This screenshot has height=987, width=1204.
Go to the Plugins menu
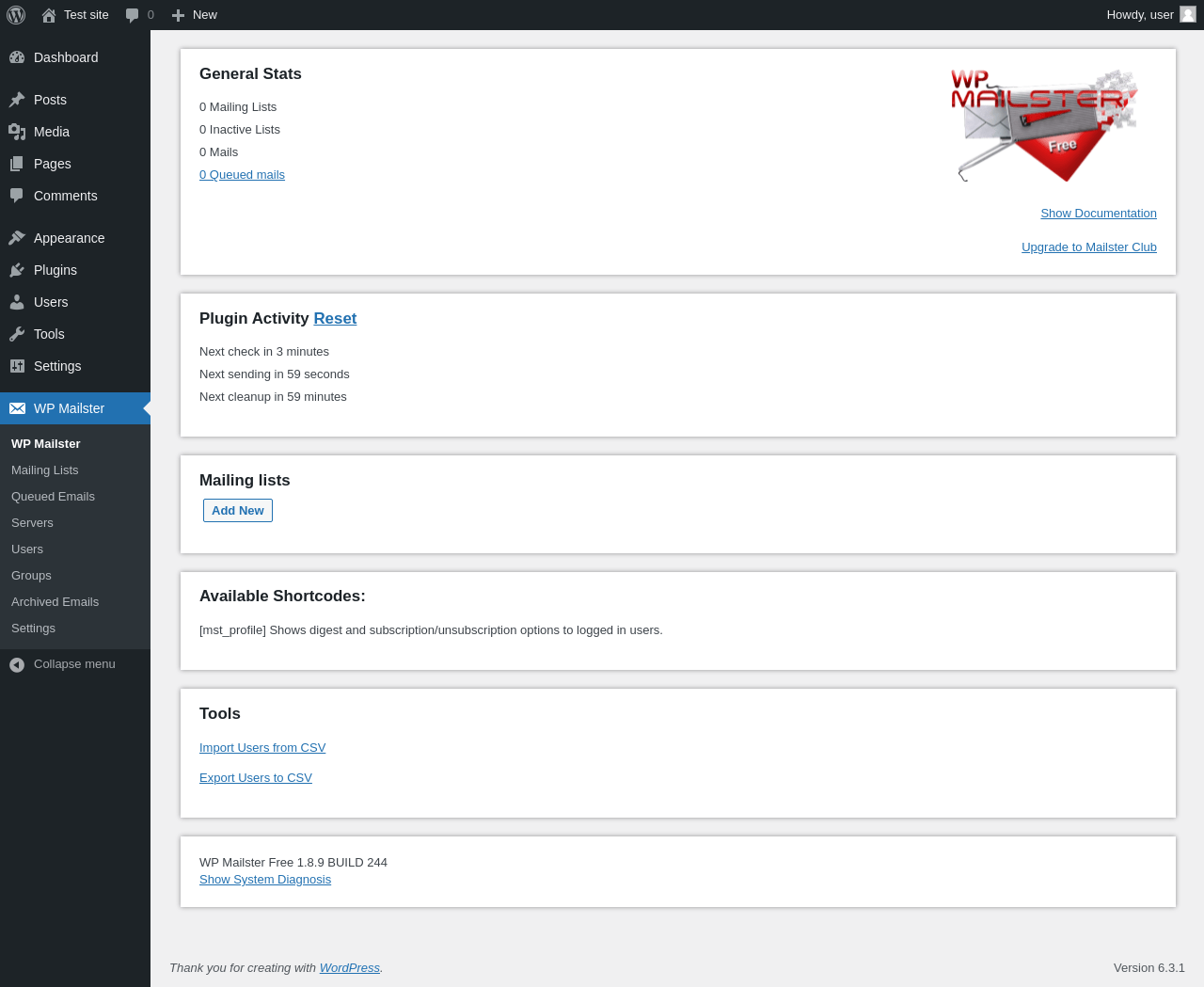(75, 270)
